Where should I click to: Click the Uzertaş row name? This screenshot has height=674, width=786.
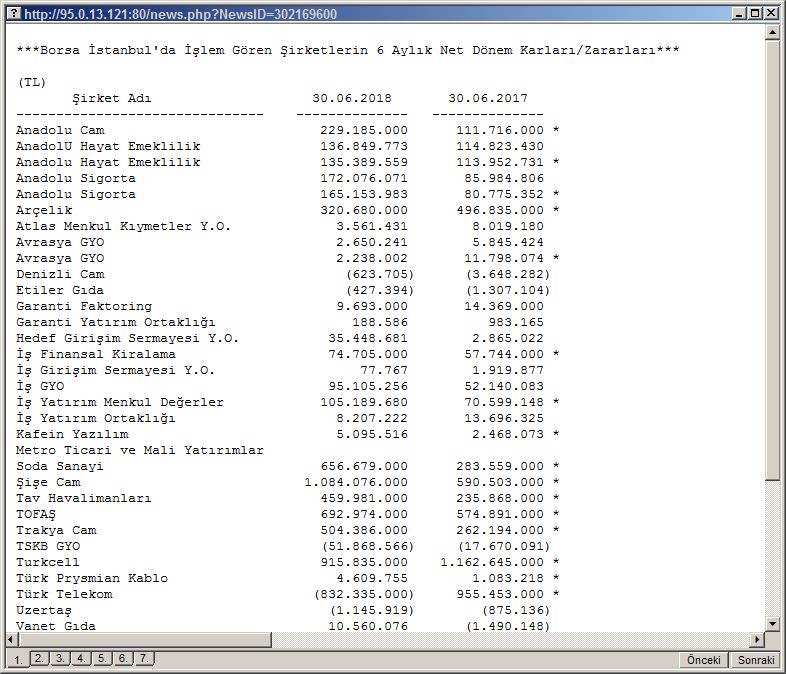(44, 610)
